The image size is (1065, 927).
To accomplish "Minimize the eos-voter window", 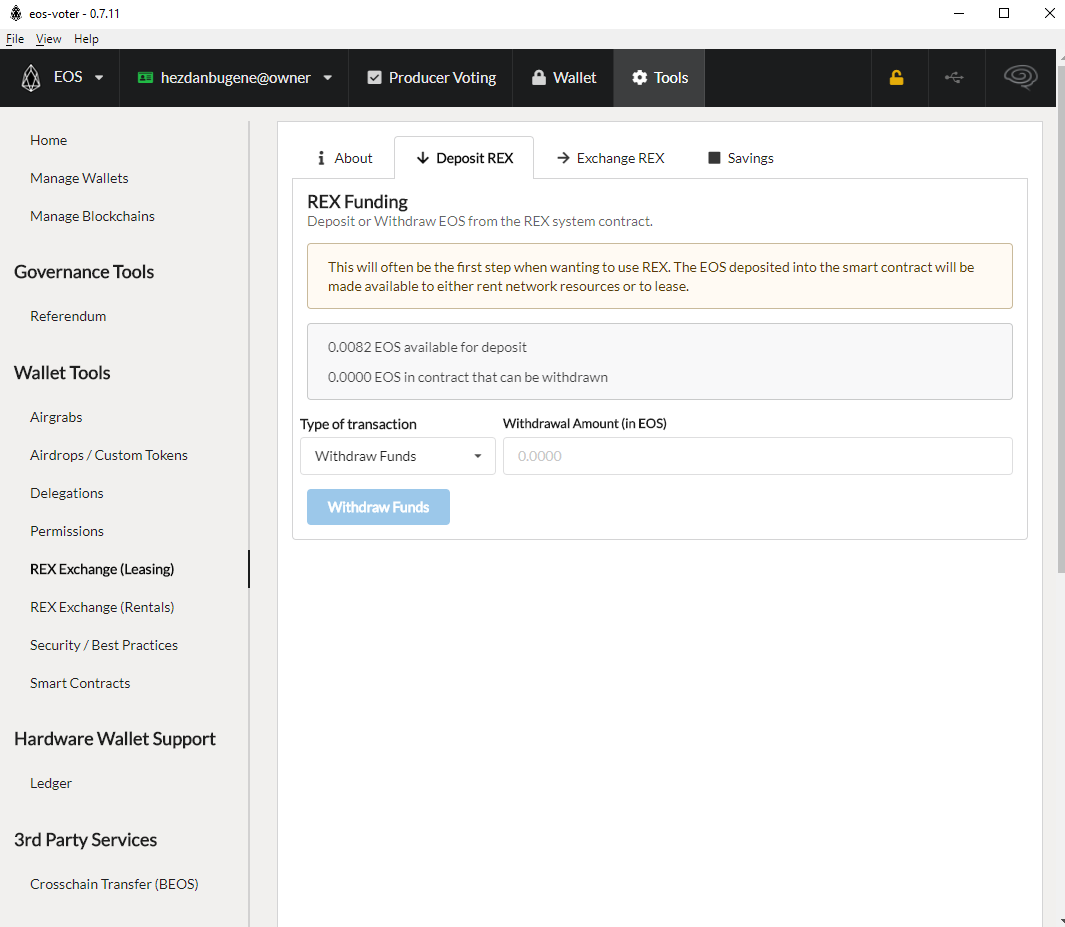I will [959, 13].
